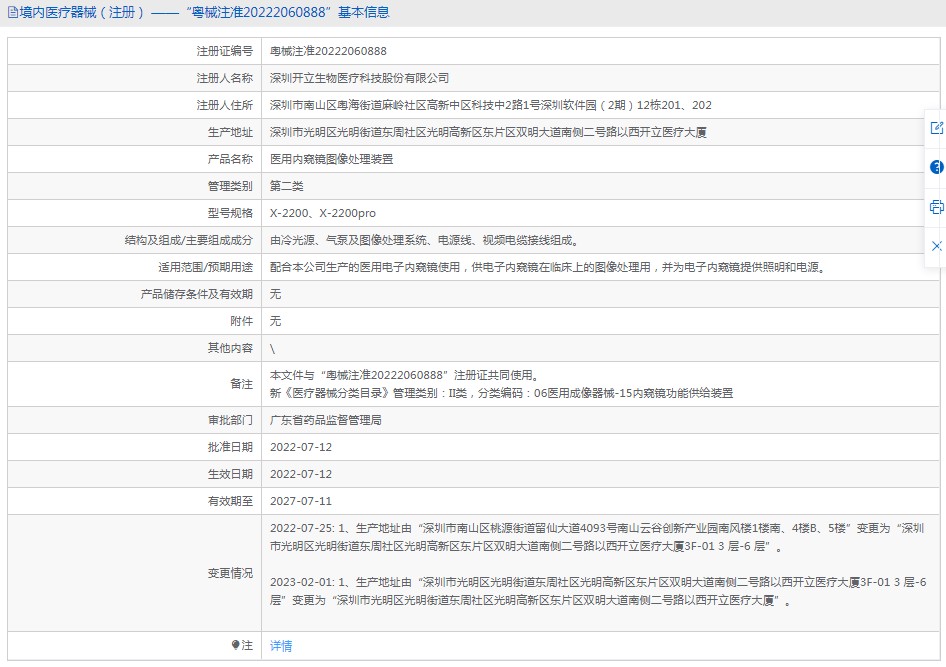Image resolution: width=946 pixels, height=667 pixels.
Task: Click the 批准日期 label
Action: (230, 447)
